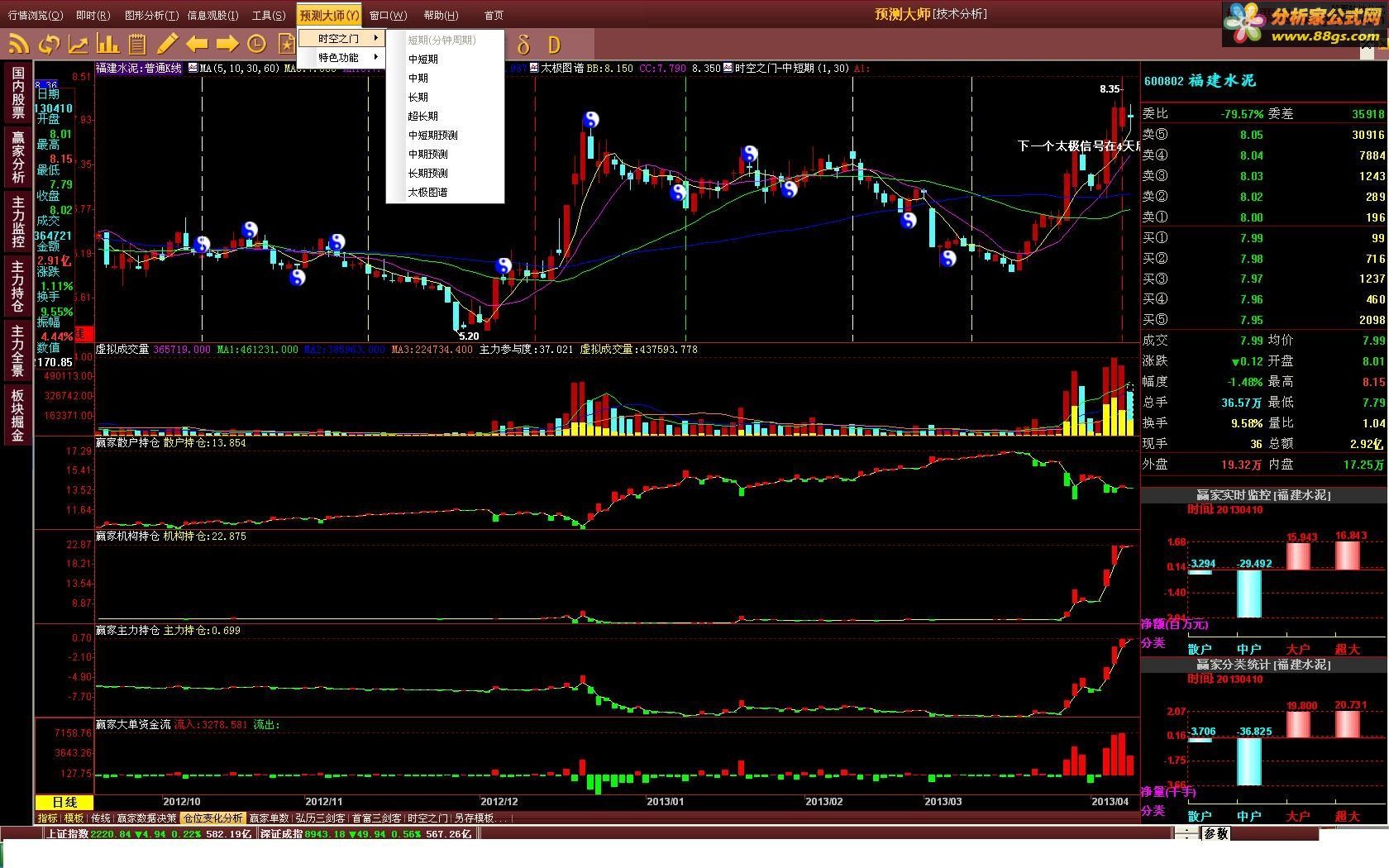Image resolution: width=1389 pixels, height=868 pixels.
Task: Go forward with the right arrow icon
Action: [227, 44]
